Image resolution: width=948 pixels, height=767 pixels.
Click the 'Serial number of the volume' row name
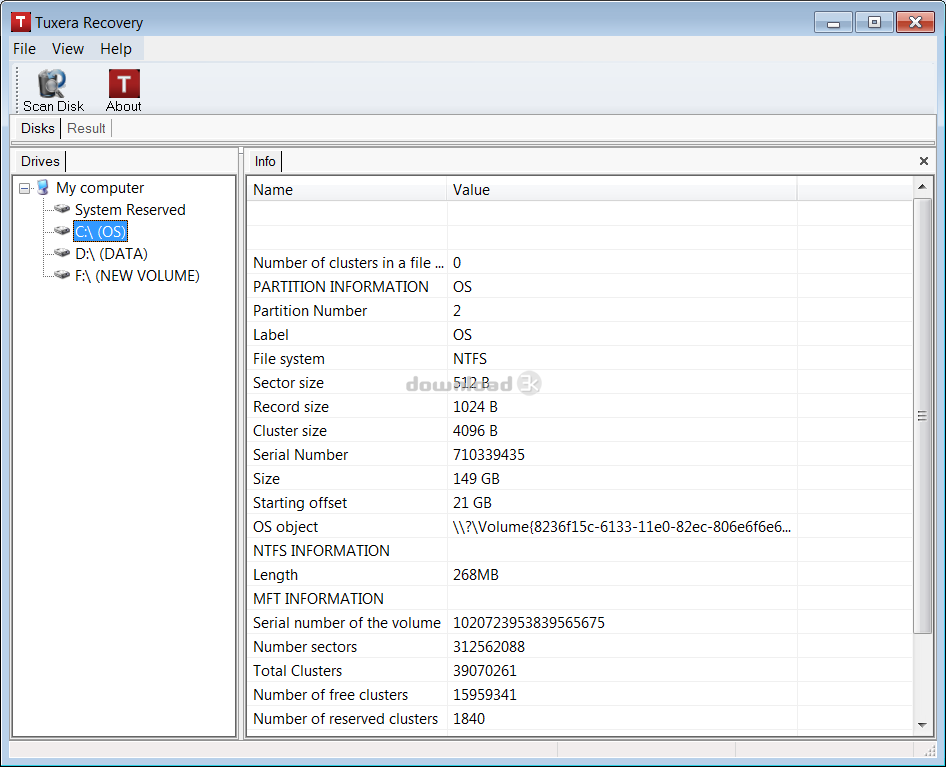[346, 623]
